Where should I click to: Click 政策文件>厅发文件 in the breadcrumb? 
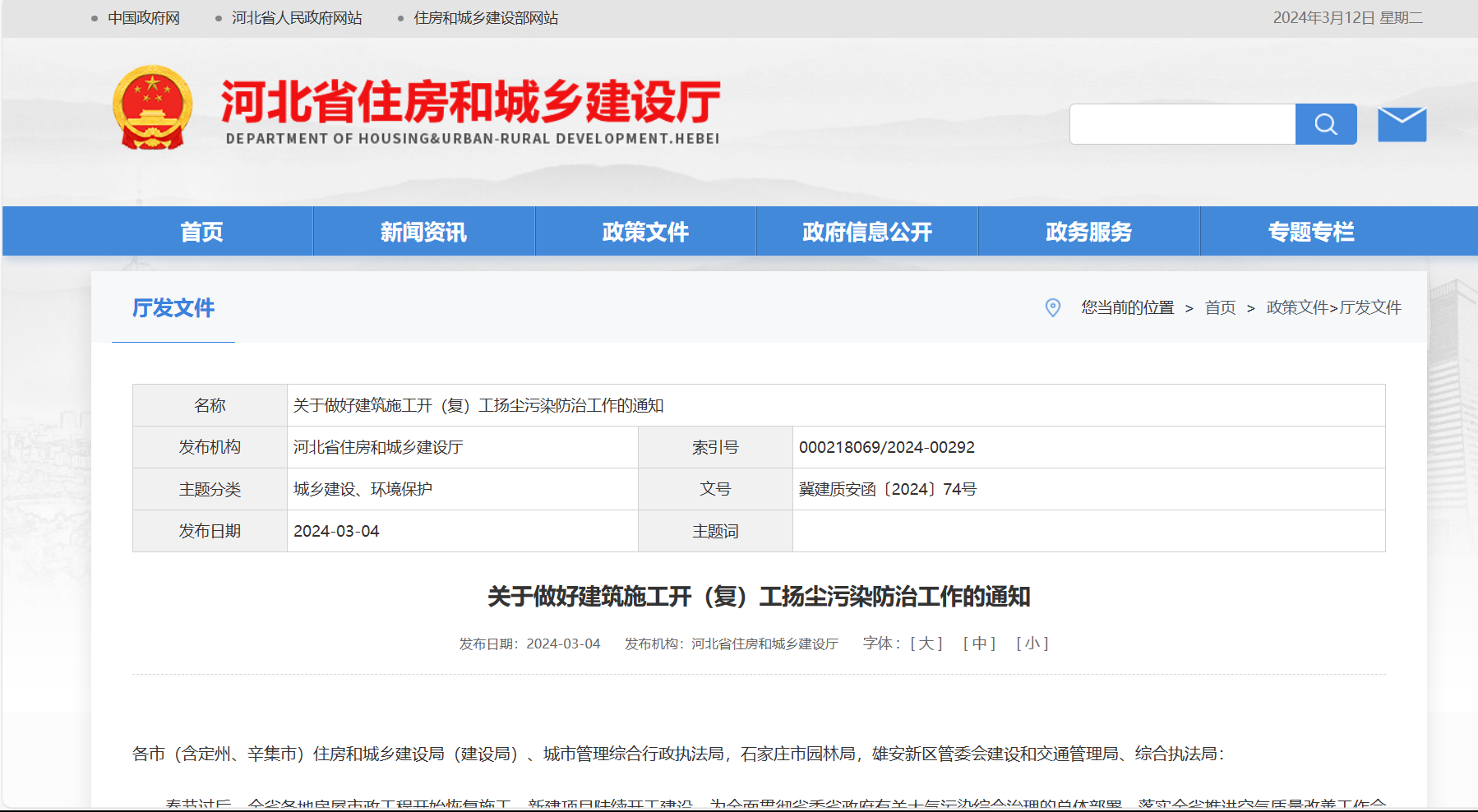click(x=1333, y=307)
